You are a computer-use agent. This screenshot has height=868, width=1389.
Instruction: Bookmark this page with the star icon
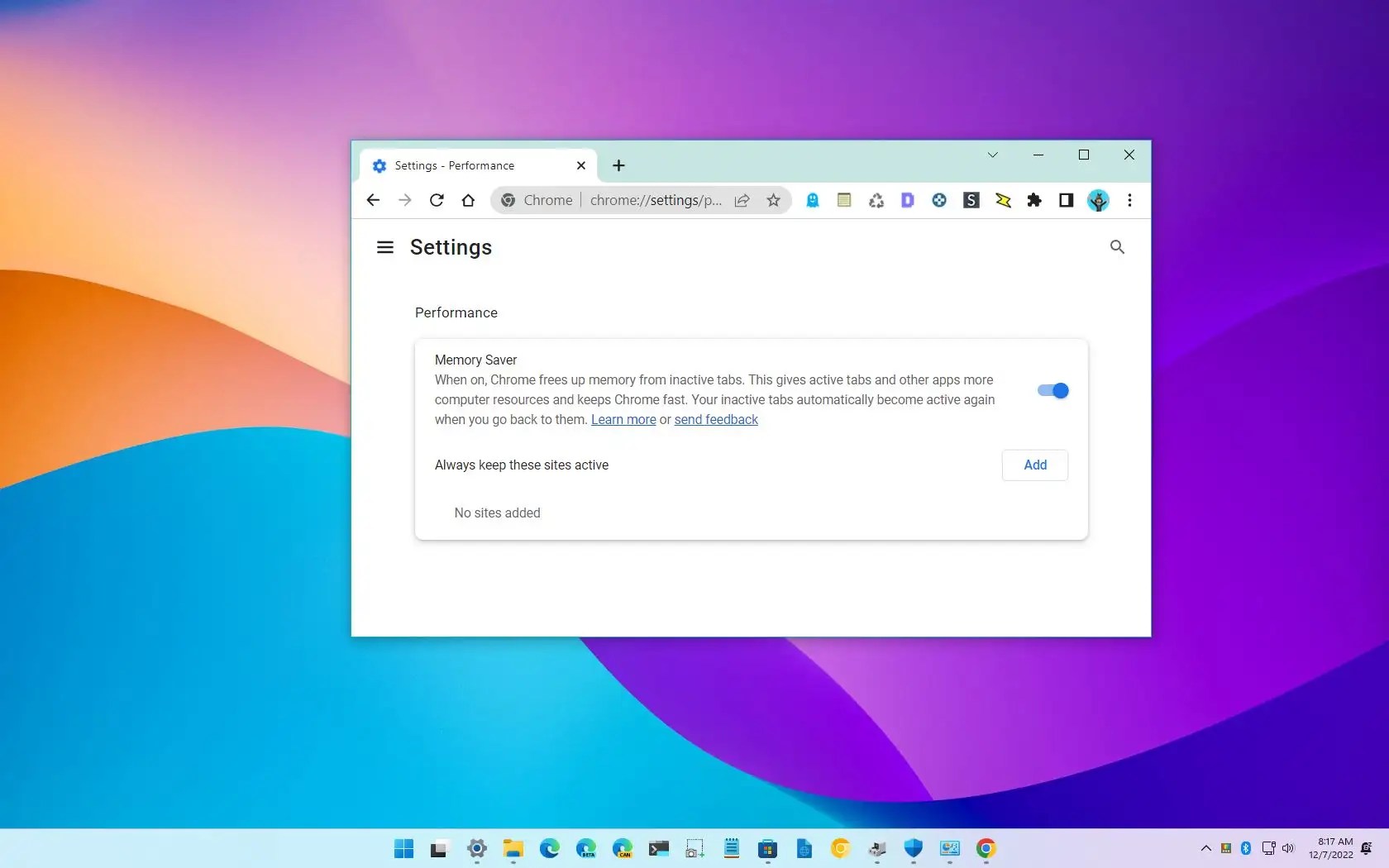(773, 200)
